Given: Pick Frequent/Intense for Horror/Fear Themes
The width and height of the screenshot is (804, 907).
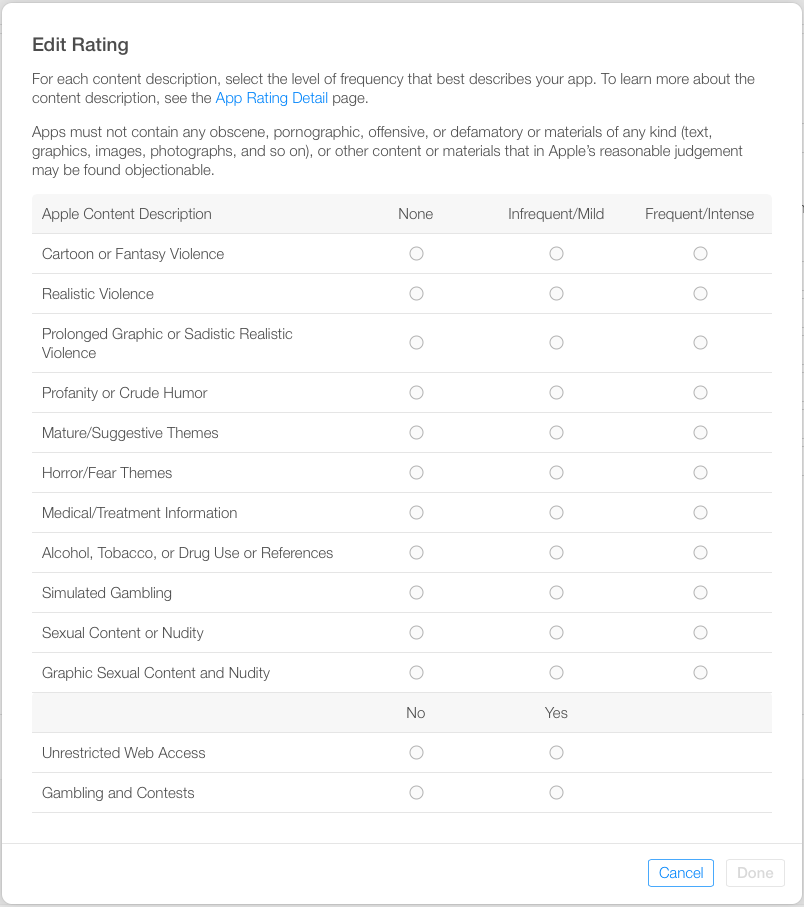Looking at the screenshot, I should (x=700, y=473).
